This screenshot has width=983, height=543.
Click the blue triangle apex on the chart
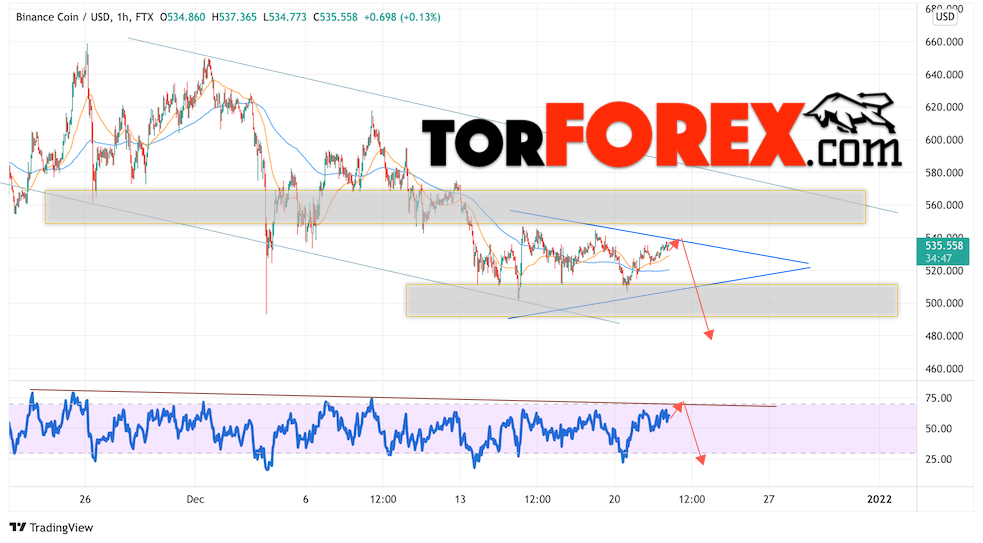click(x=809, y=265)
